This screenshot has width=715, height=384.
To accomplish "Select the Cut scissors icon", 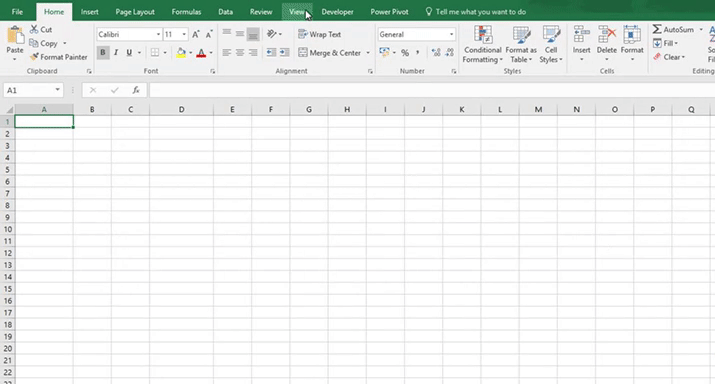I will (x=34, y=29).
